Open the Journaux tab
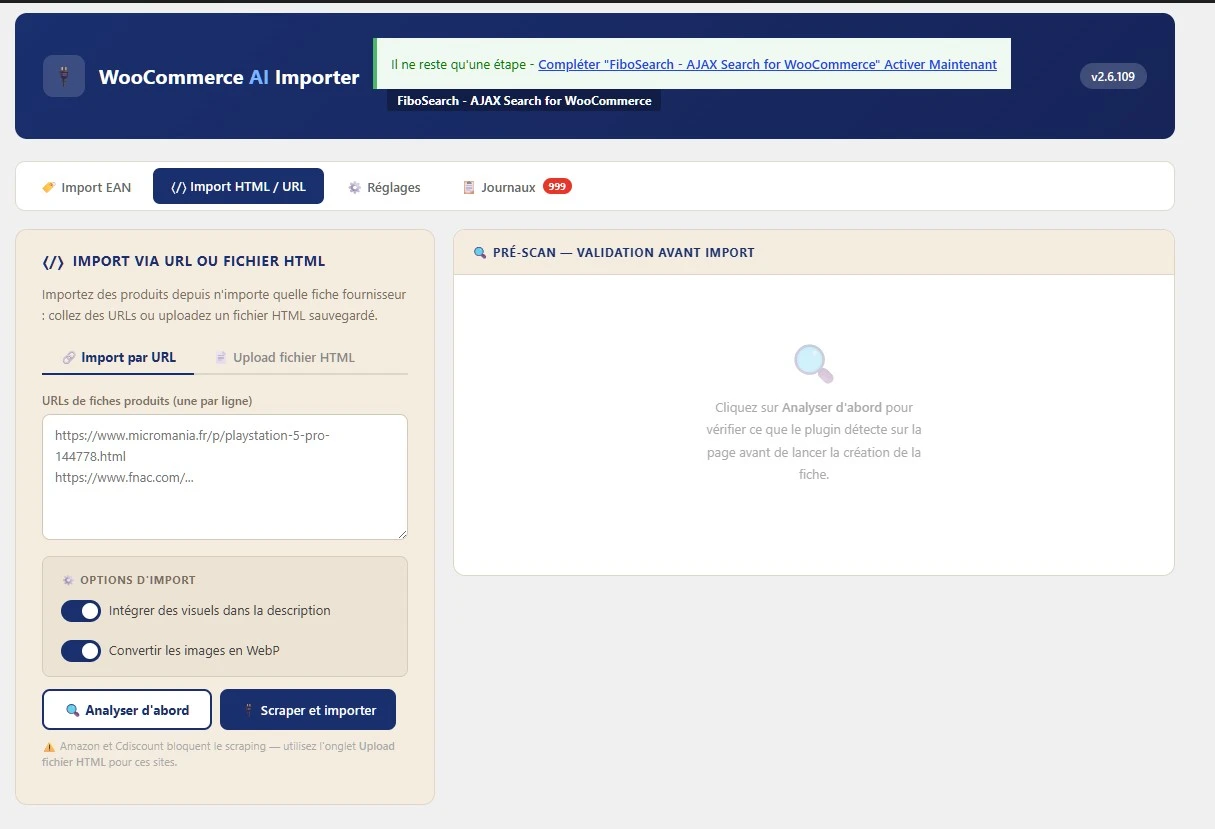The width and height of the screenshot is (1215, 829). click(x=516, y=187)
